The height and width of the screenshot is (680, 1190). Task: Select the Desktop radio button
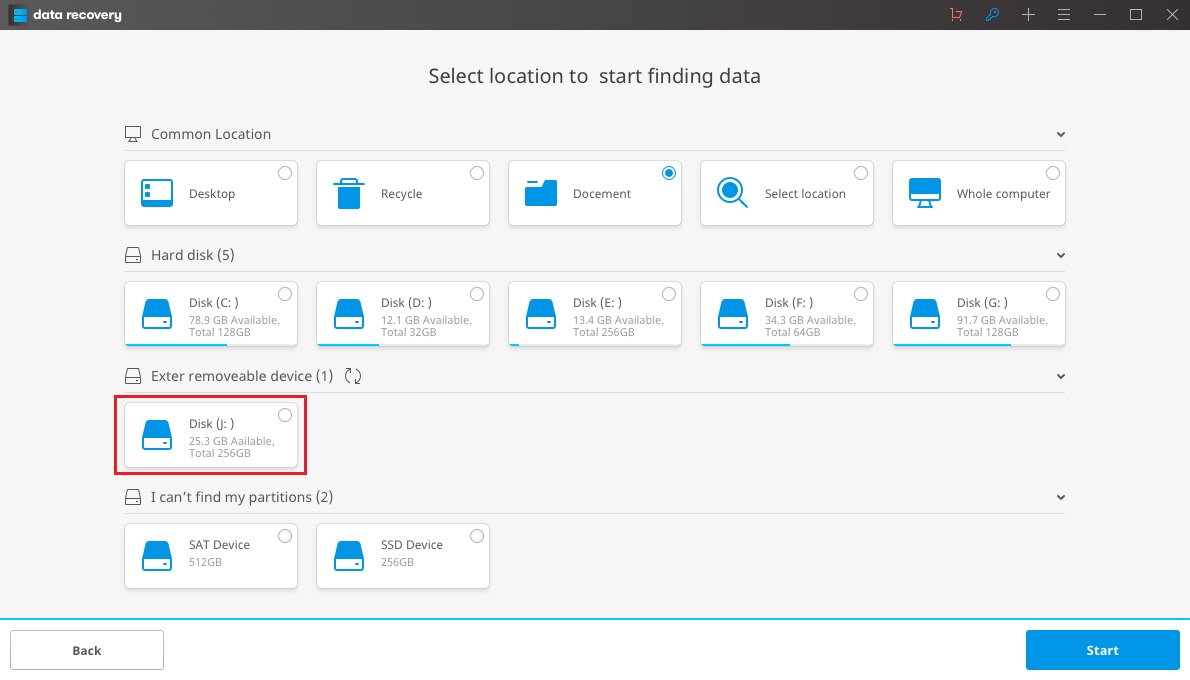click(285, 173)
